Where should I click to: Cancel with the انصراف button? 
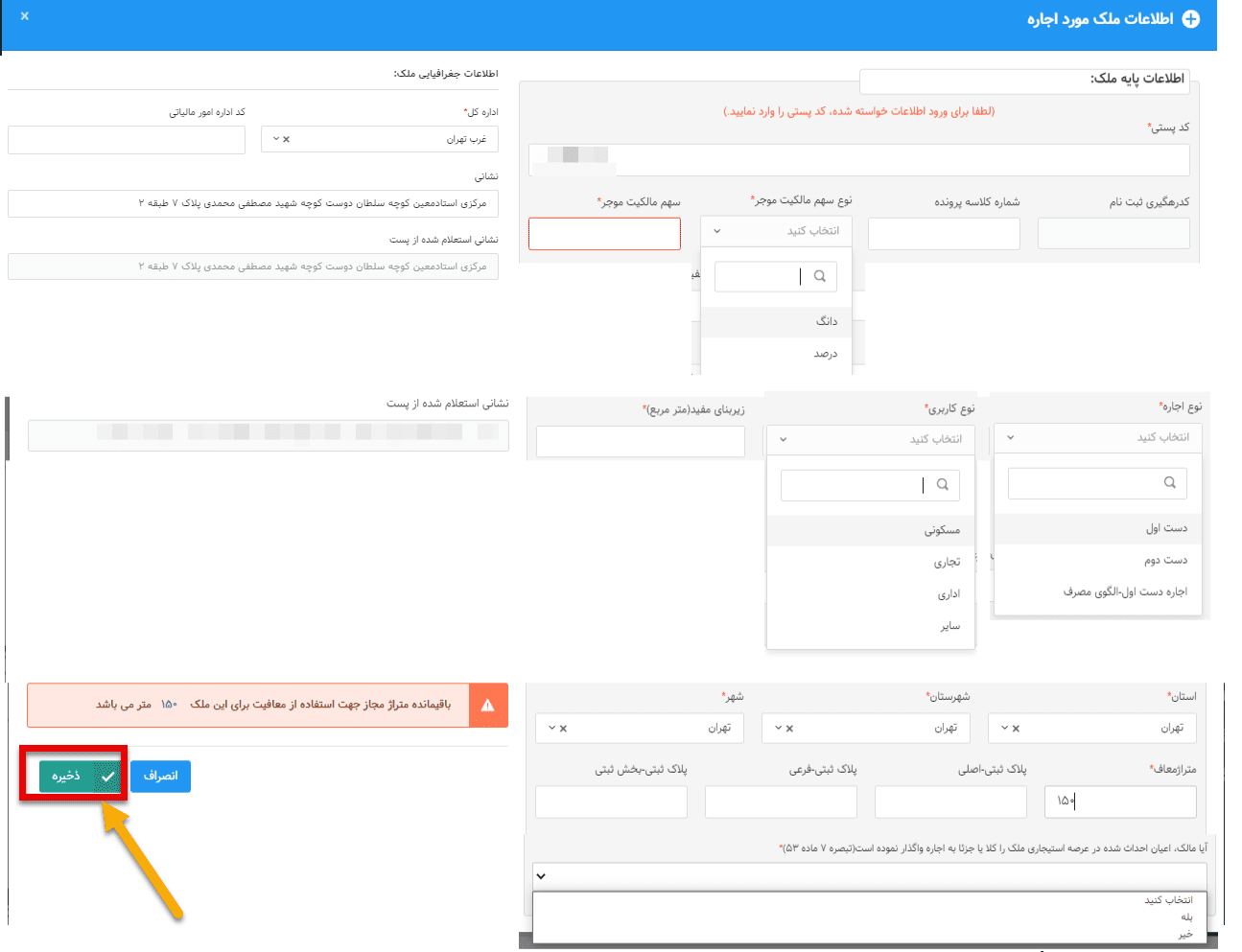160,777
